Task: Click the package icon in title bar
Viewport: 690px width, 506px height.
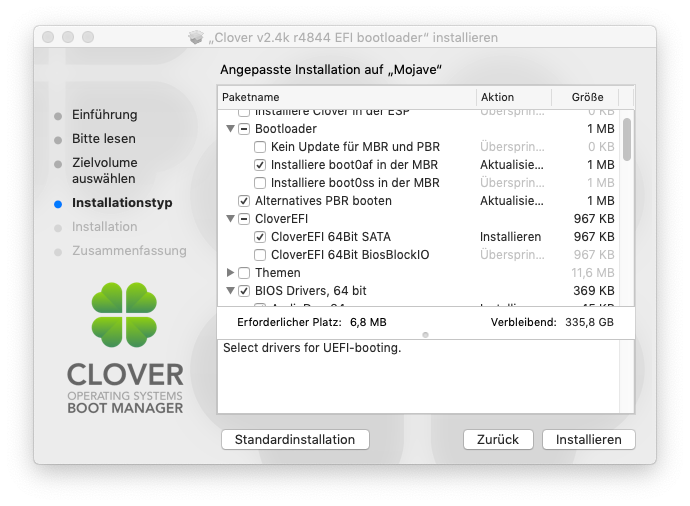Action: tap(196, 37)
